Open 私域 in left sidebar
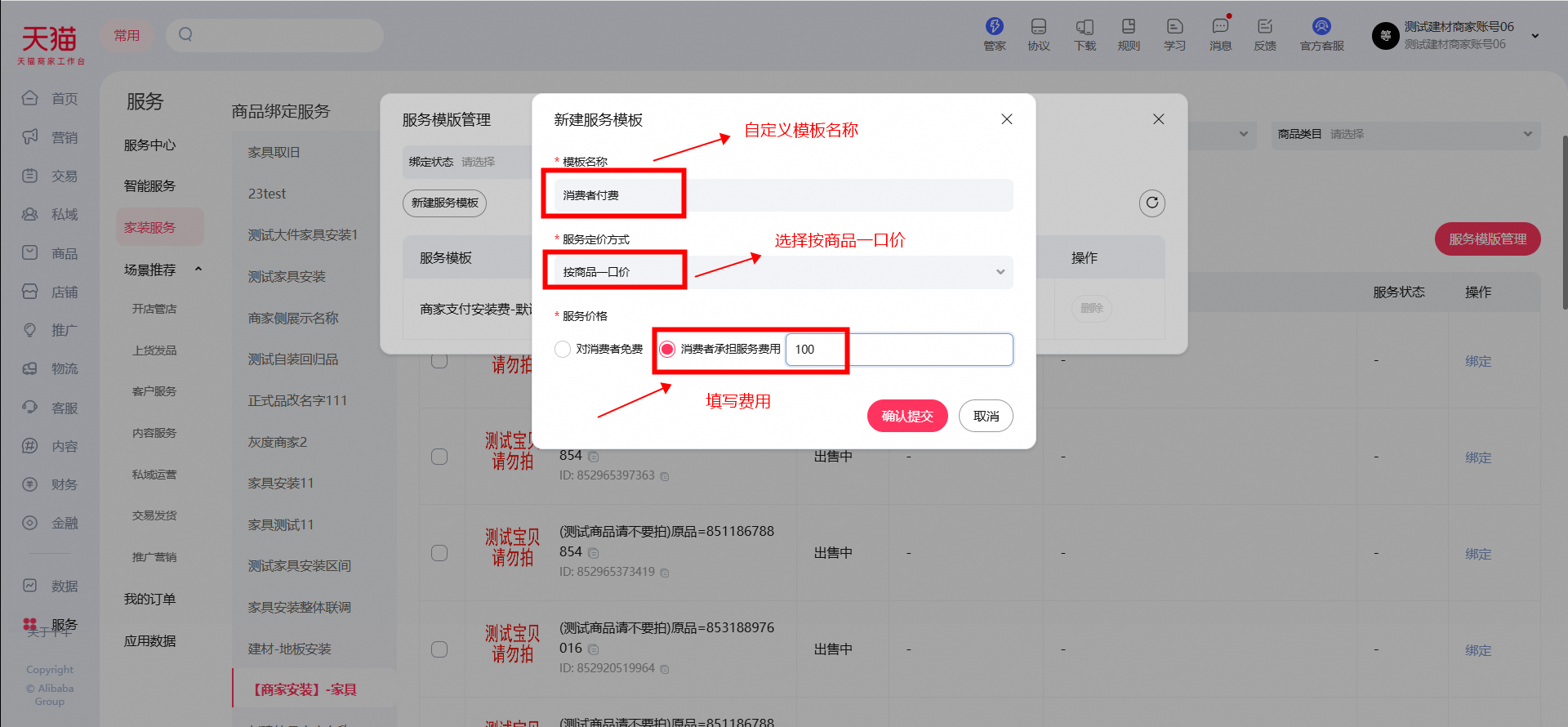The image size is (1568, 727). [50, 214]
